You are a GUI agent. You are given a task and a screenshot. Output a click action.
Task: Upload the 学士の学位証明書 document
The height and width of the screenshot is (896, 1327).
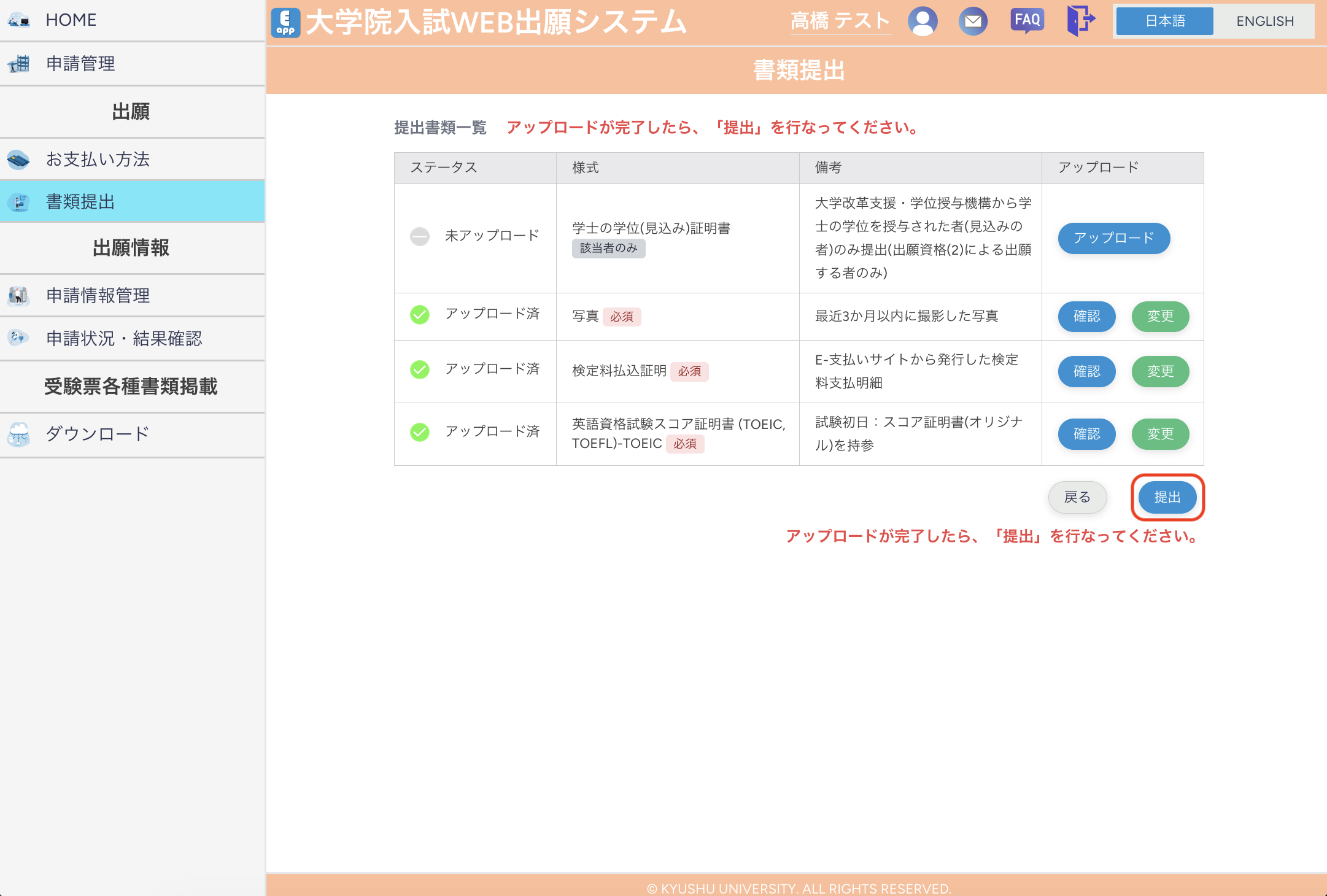click(x=1113, y=238)
